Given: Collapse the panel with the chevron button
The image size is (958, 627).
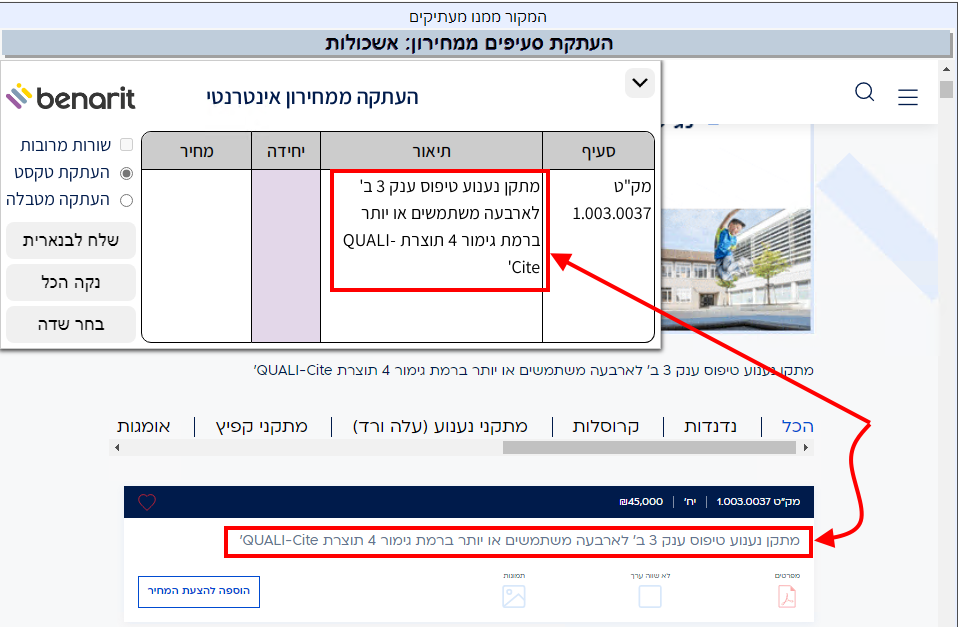Looking at the screenshot, I should [x=639, y=82].
